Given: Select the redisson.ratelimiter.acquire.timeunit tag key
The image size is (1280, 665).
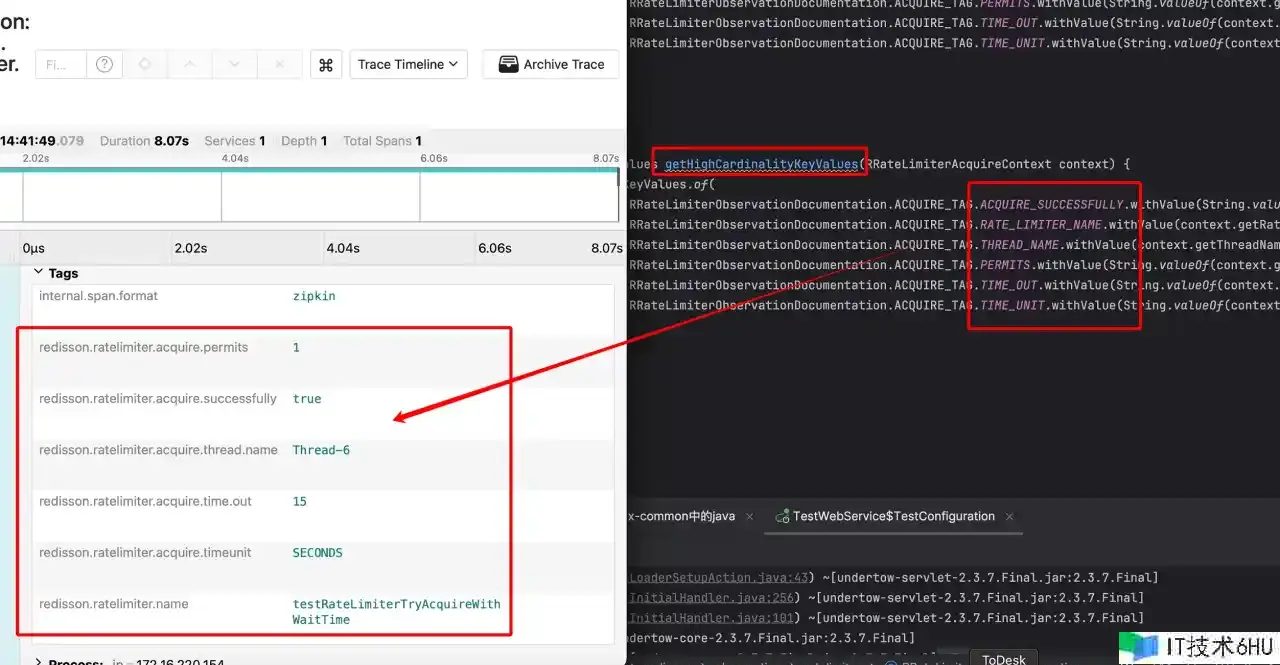Looking at the screenshot, I should coord(145,552).
